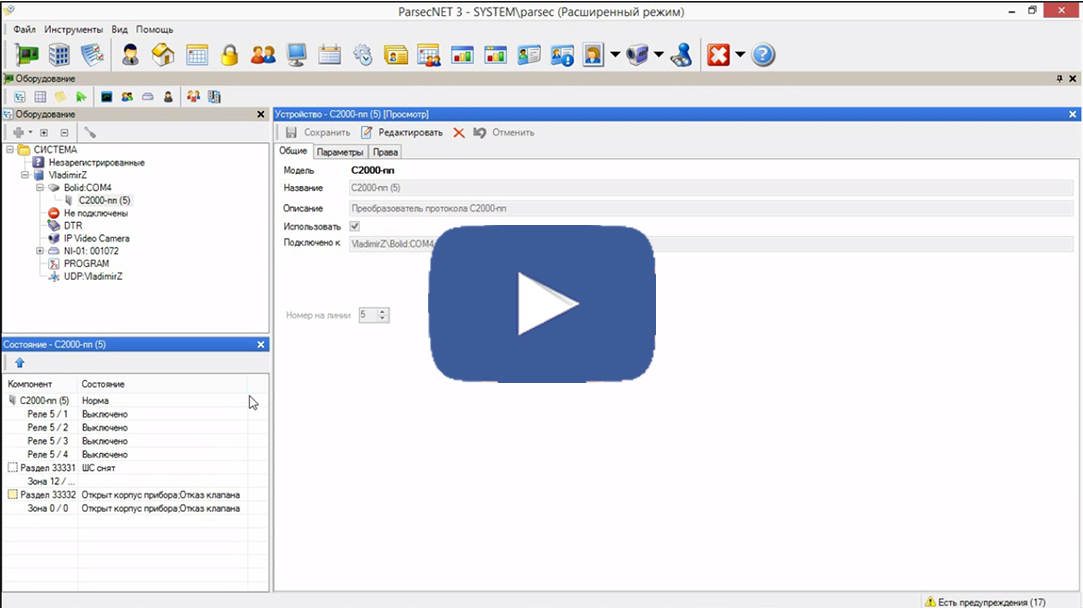The width and height of the screenshot is (1083, 609).
Task: Switch to the Права tab
Action: [x=385, y=152]
